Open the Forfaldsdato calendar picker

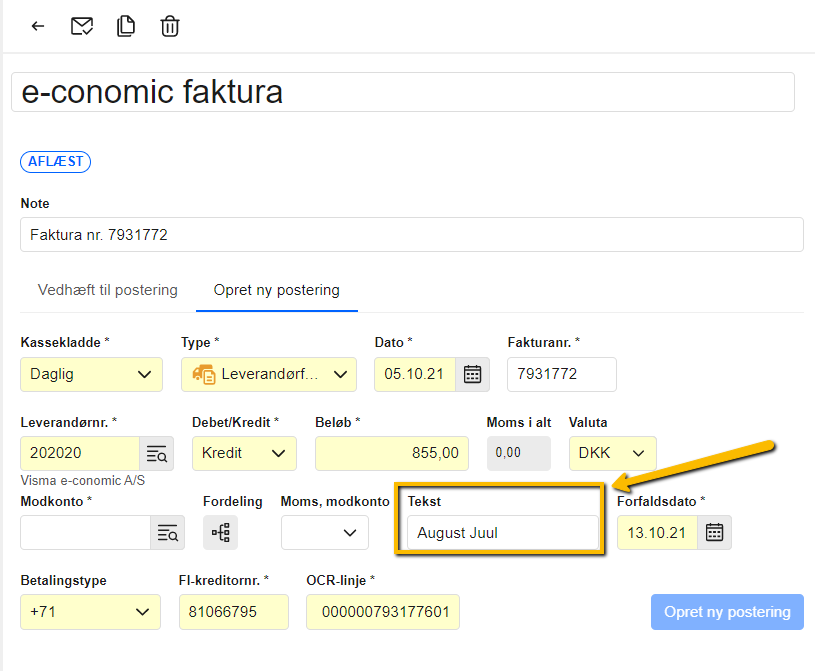(x=714, y=532)
